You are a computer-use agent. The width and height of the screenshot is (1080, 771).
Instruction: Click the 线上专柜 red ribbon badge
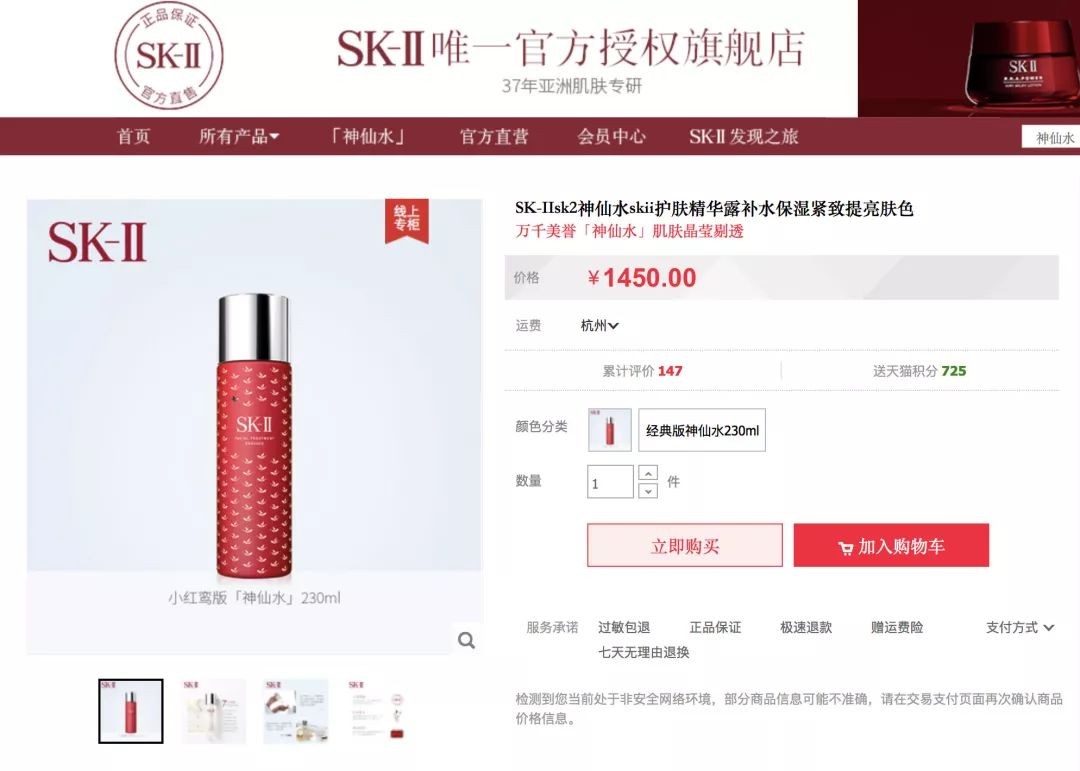[407, 221]
